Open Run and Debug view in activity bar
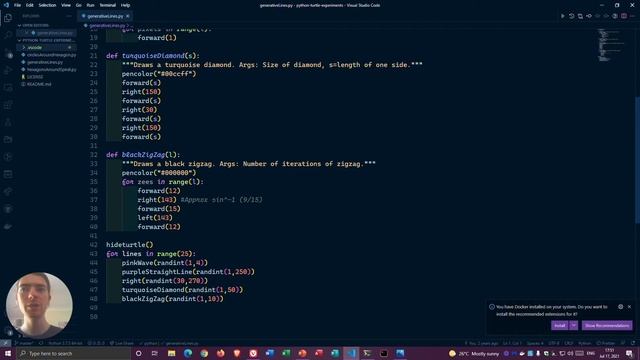The image size is (640, 360). (x=8, y=70)
